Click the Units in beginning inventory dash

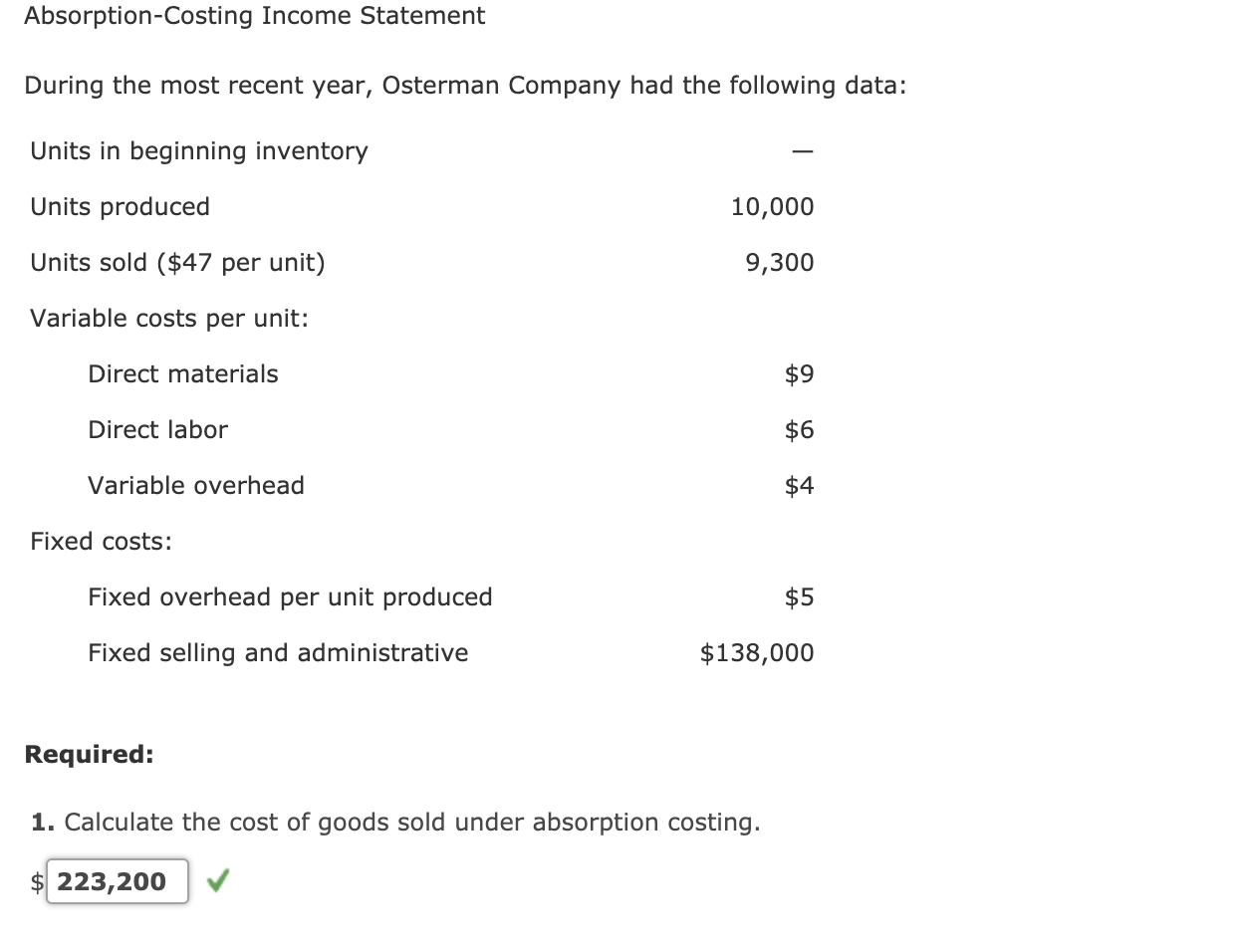(802, 150)
